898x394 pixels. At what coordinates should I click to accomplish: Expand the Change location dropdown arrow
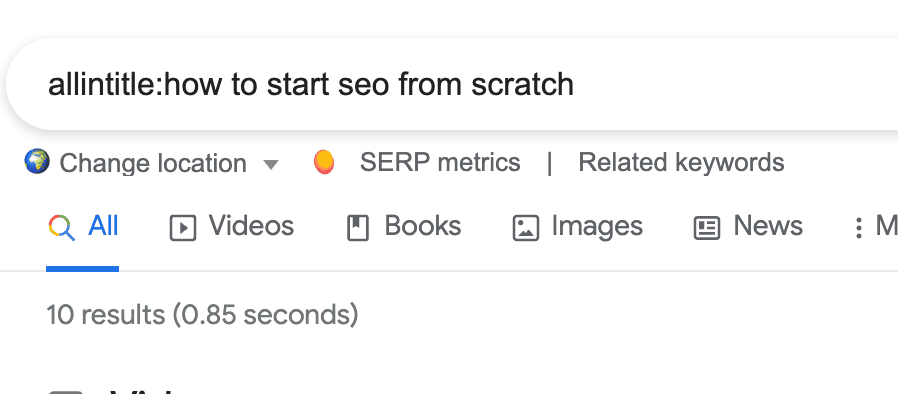270,165
